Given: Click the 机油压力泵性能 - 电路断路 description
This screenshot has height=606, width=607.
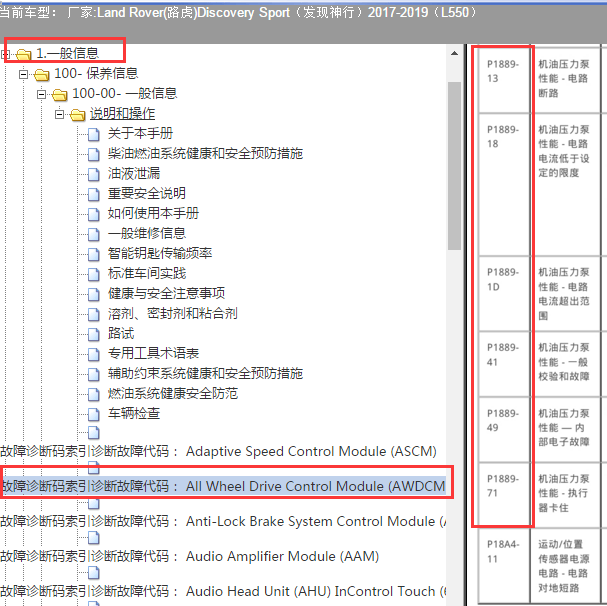Looking at the screenshot, I should [564, 79].
